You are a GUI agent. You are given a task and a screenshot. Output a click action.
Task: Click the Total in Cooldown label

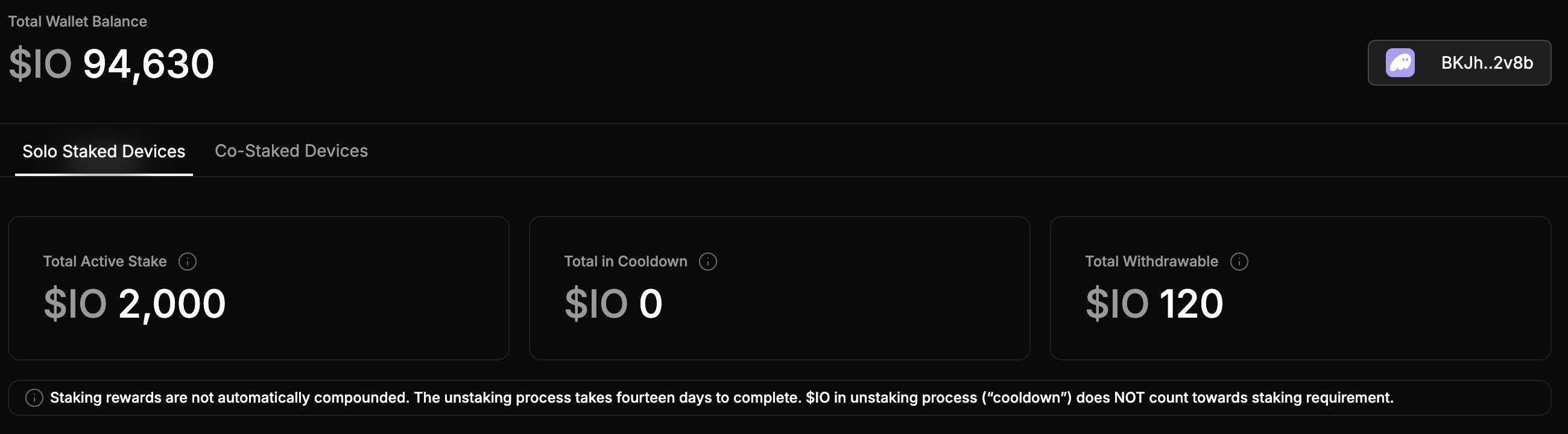[626, 262]
